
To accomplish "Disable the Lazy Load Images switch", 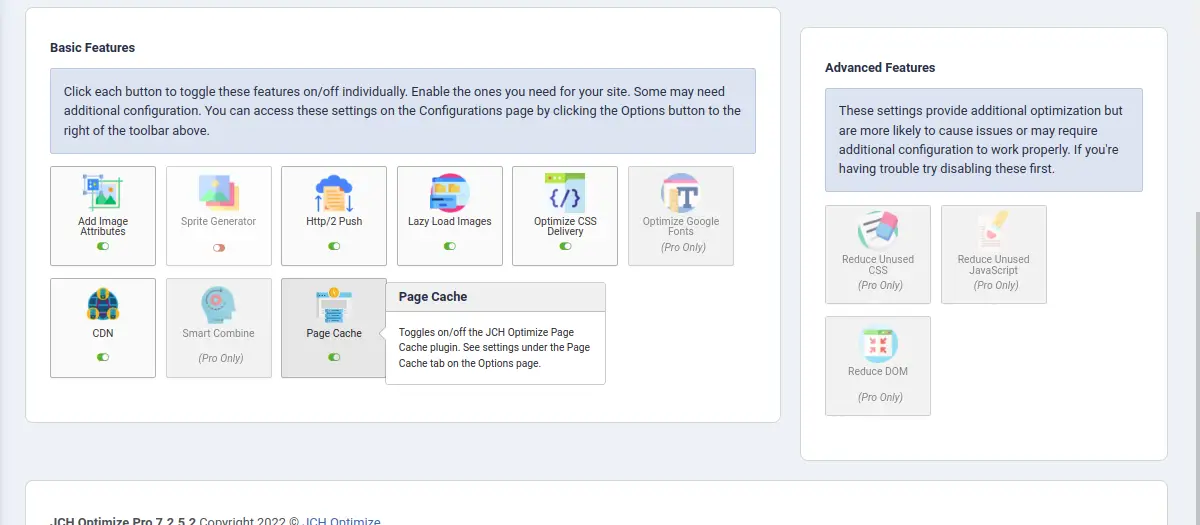I will (450, 246).
